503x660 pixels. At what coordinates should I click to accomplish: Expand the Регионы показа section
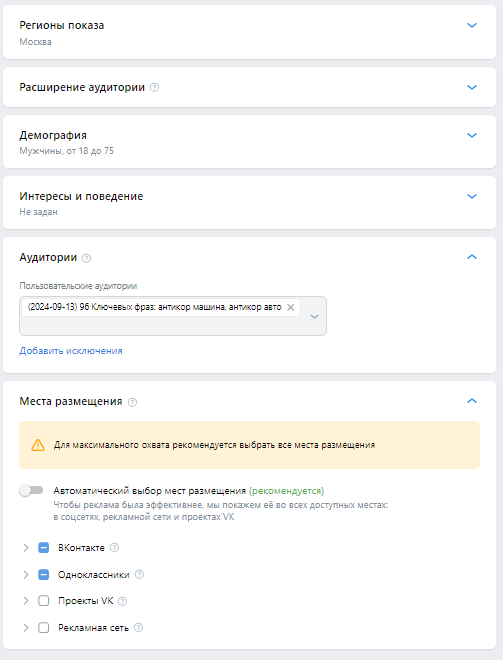(x=472, y=25)
